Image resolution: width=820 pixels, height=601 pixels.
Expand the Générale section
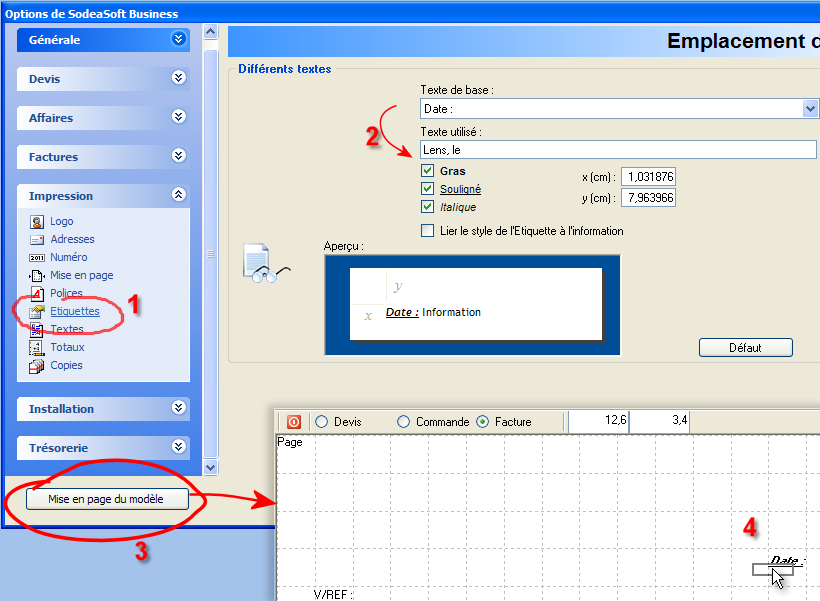click(178, 39)
